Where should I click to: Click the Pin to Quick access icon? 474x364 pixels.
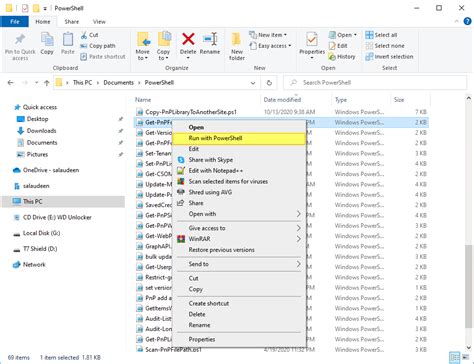coord(20,40)
